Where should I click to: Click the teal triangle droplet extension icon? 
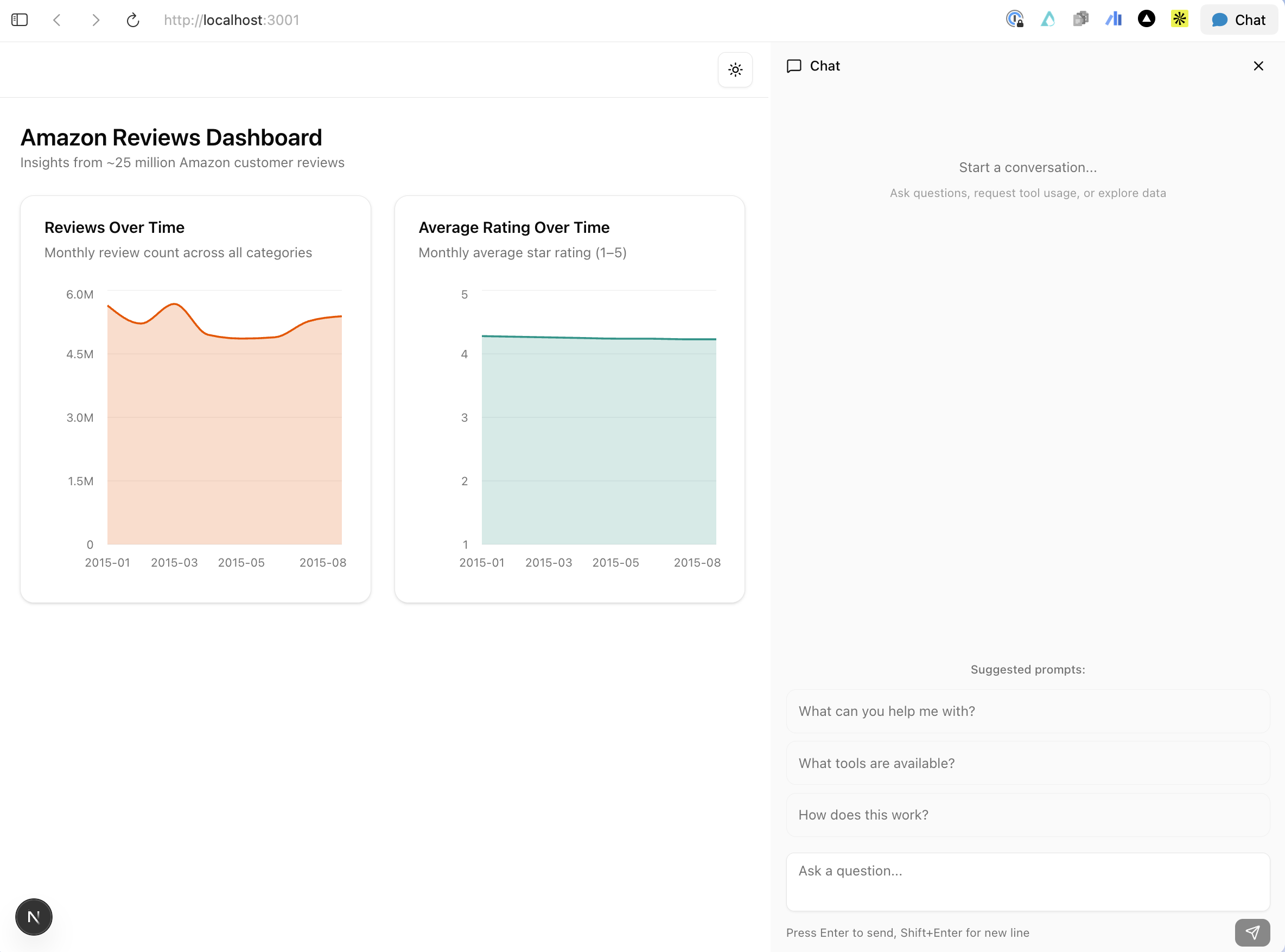pos(1048,20)
